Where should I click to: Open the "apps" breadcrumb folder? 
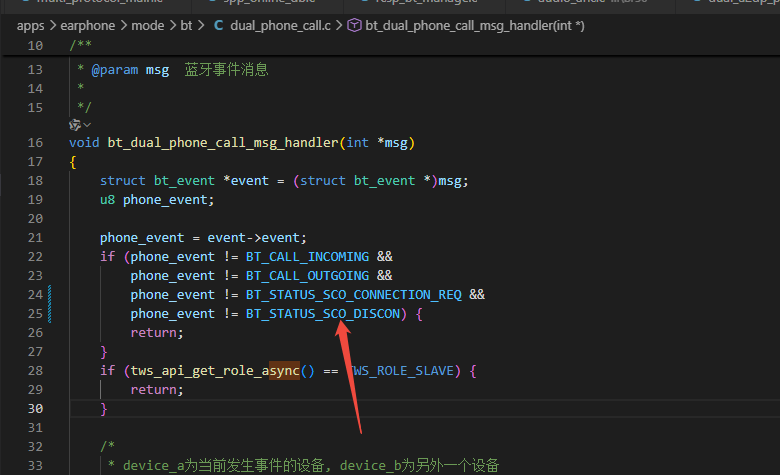(x=30, y=25)
